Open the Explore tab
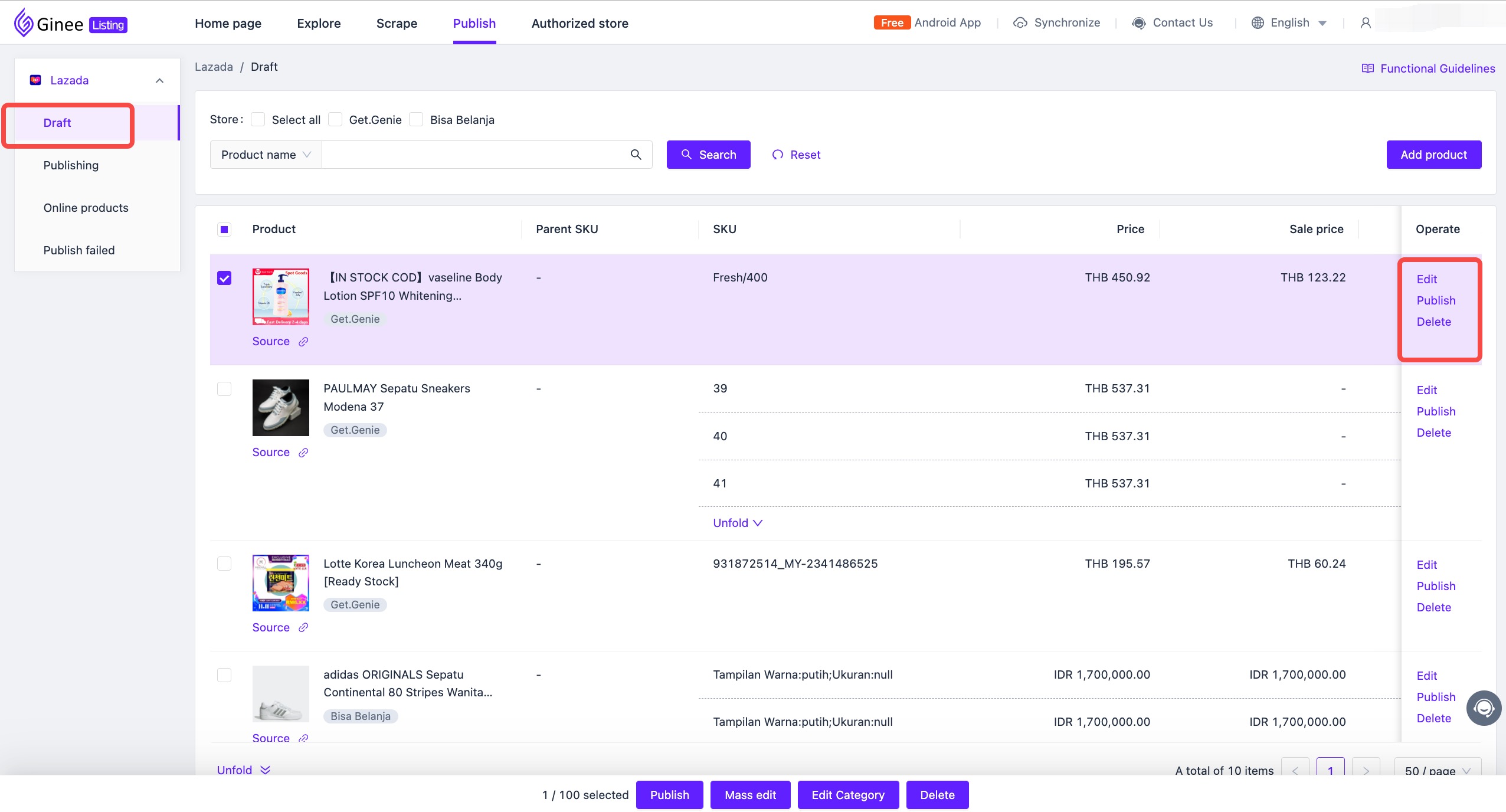 pos(319,24)
